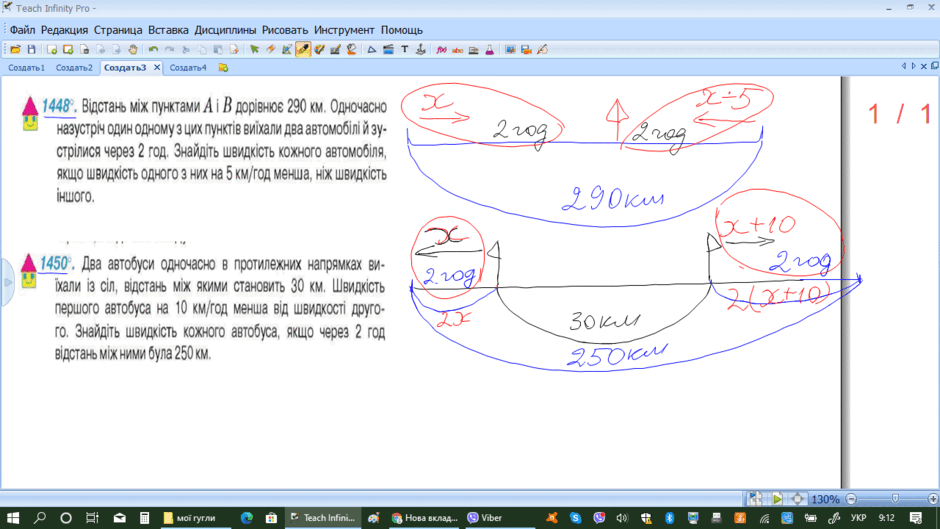
Task: Click the Open file folder icon
Action: [x=15, y=50]
